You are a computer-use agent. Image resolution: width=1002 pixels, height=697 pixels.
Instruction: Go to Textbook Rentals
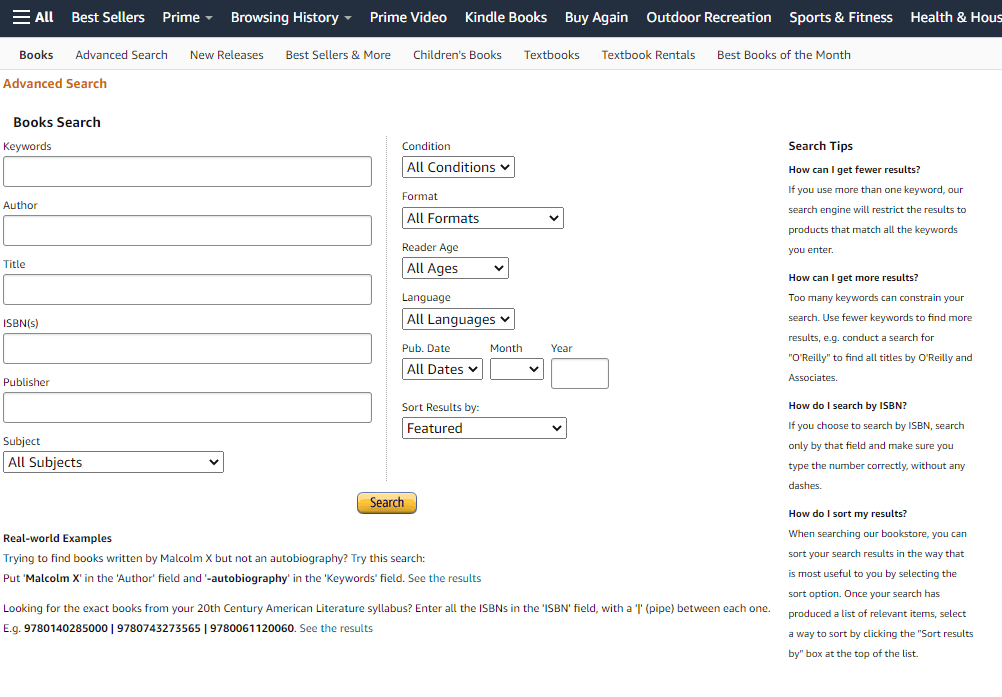tap(648, 55)
